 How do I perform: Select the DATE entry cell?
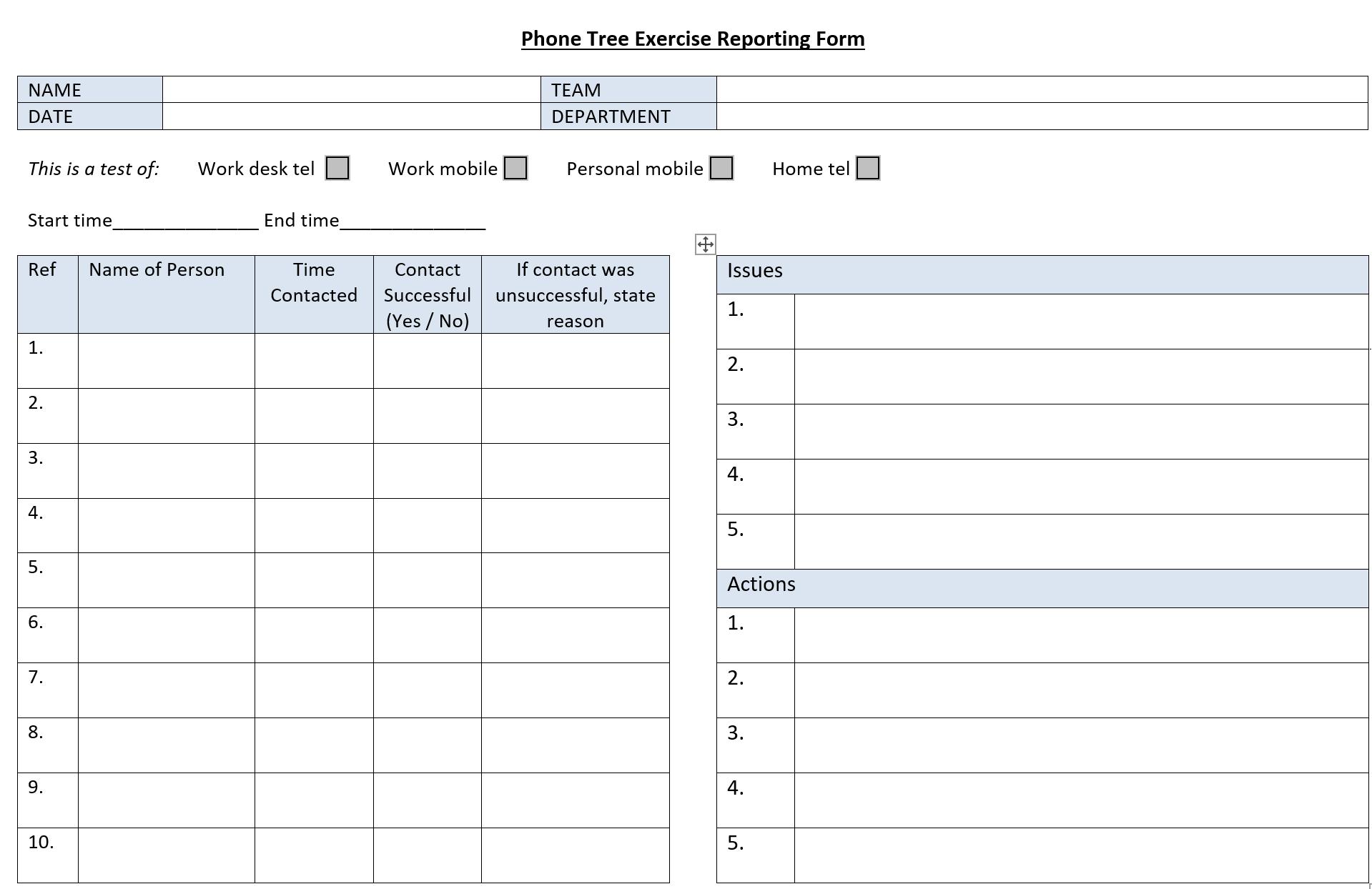tap(352, 116)
